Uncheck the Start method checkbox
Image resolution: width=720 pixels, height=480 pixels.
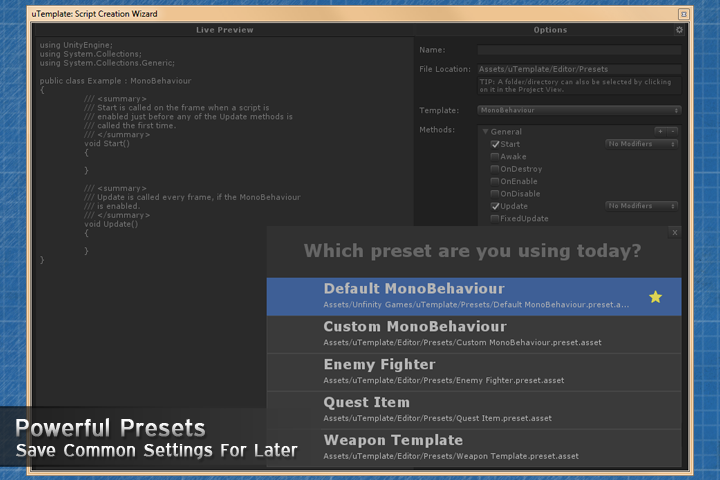(x=495, y=144)
